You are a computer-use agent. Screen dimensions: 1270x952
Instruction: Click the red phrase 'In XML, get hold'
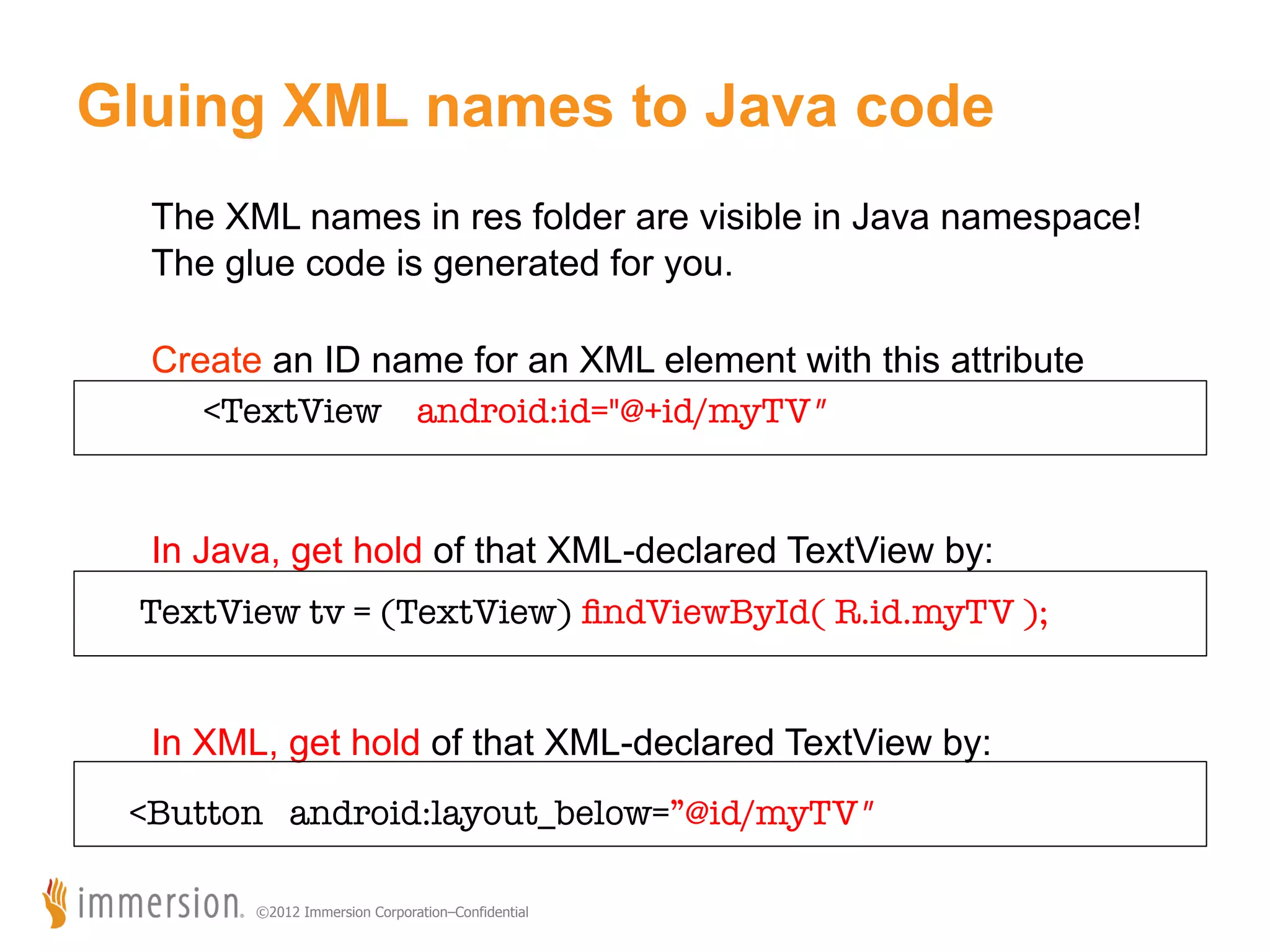click(x=286, y=743)
